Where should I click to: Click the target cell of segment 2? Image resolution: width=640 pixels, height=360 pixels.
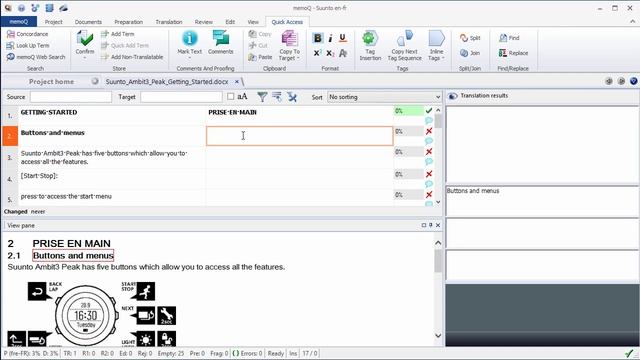(x=300, y=136)
